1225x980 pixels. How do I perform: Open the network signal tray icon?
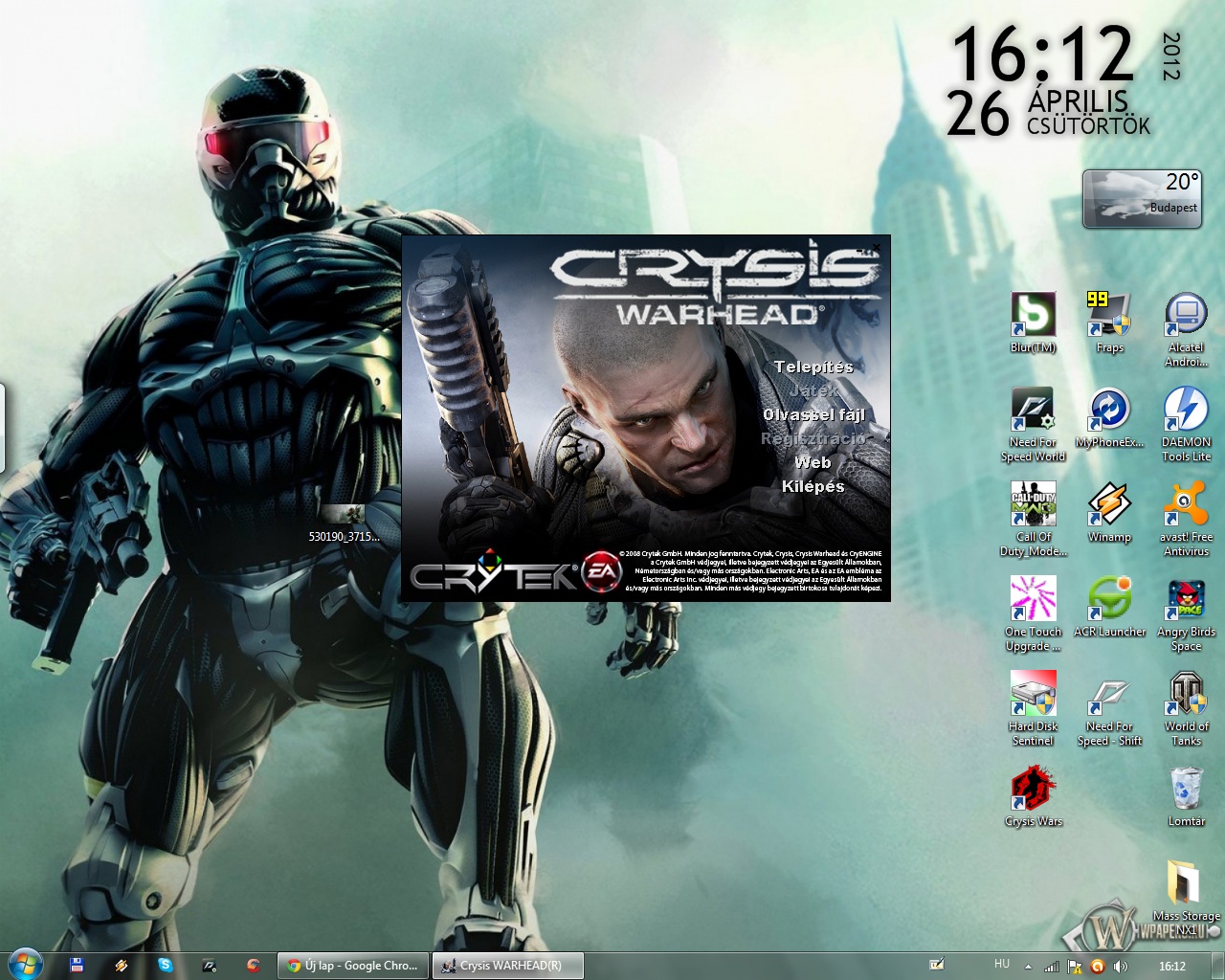click(x=1052, y=967)
